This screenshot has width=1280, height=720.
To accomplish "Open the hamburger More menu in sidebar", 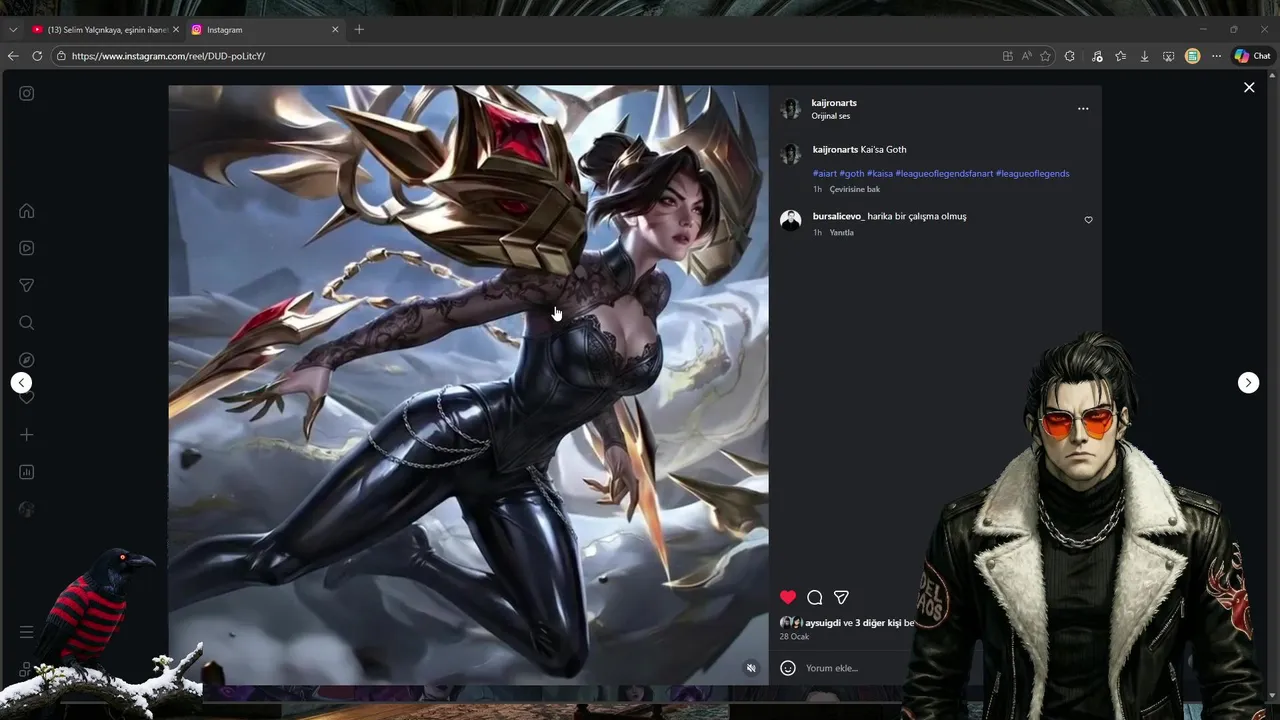I will click(x=27, y=632).
